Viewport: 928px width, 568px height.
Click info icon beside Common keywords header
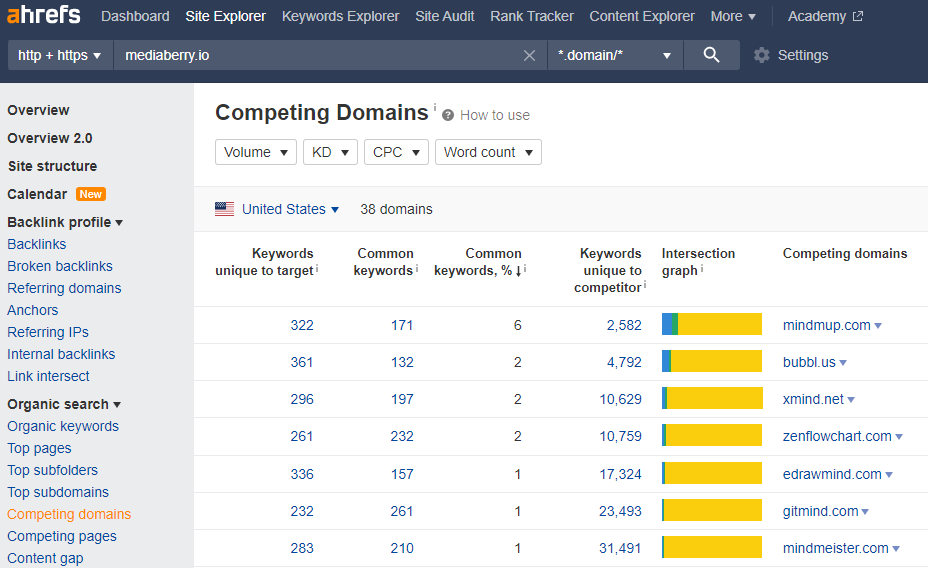(417, 268)
